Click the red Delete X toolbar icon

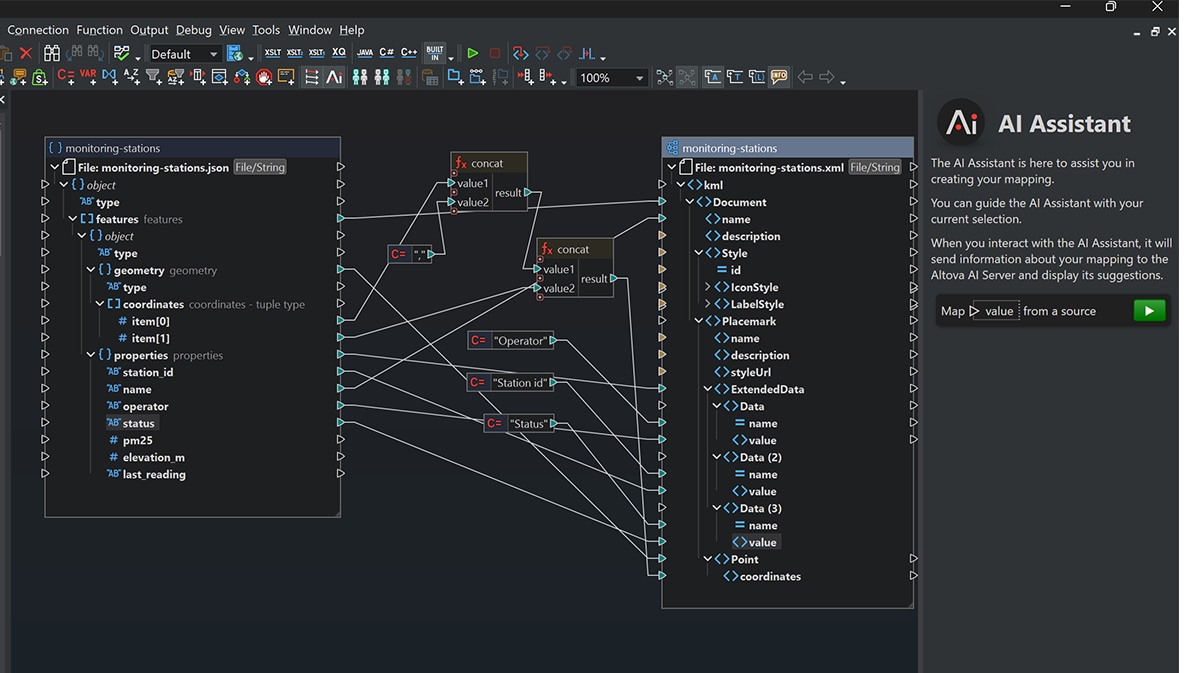coord(26,53)
